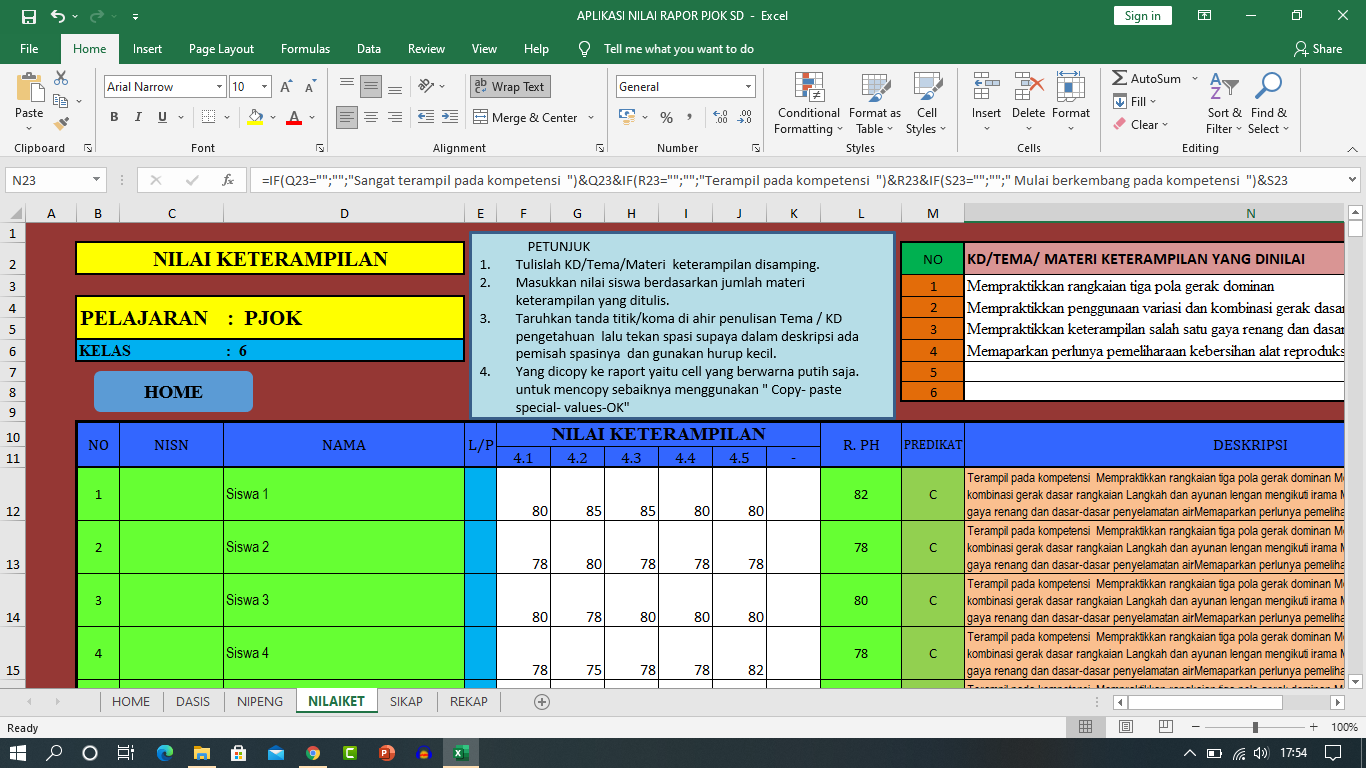Expand the Find & Select menu
This screenshot has width=1366, height=768.
tap(1269, 103)
